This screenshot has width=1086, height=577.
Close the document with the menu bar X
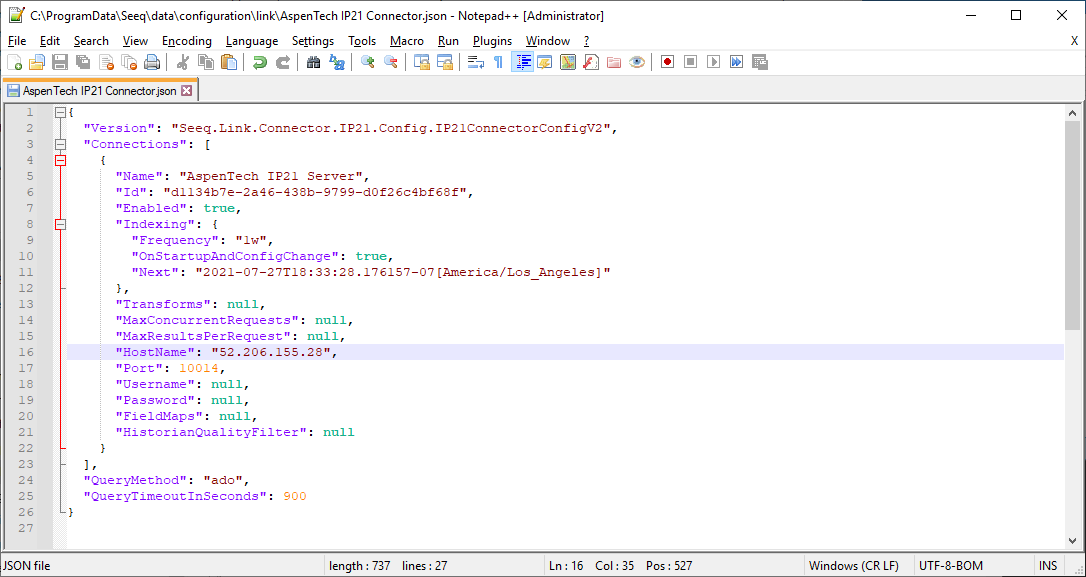(1074, 41)
